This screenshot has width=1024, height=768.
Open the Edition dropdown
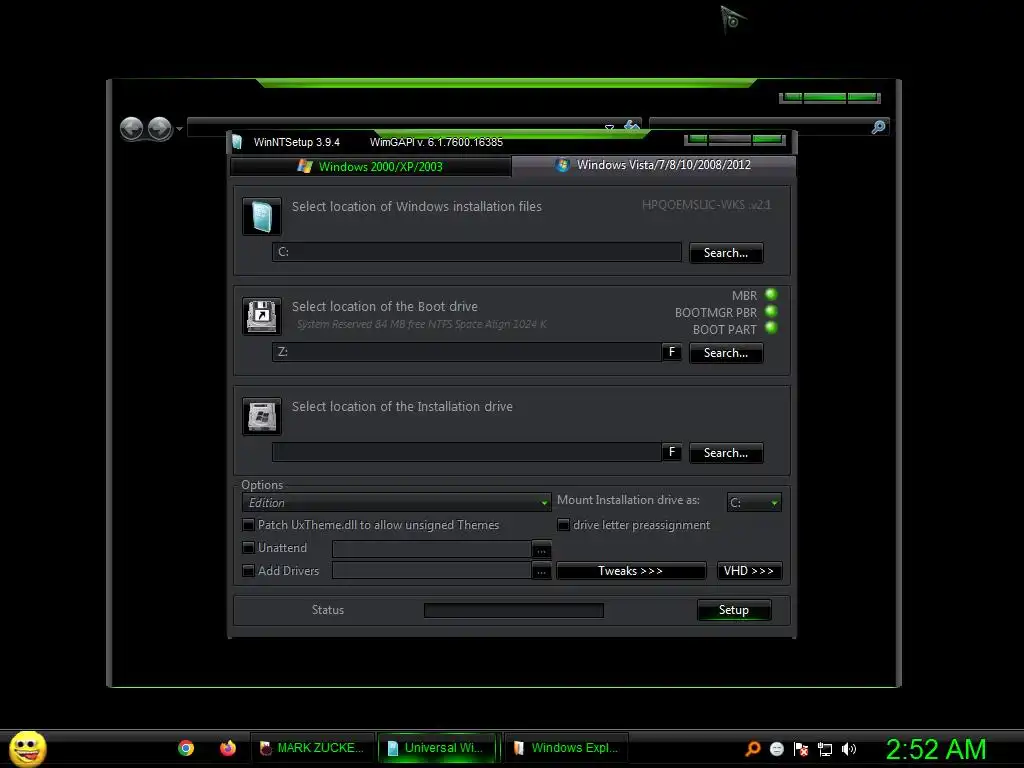[396, 503]
